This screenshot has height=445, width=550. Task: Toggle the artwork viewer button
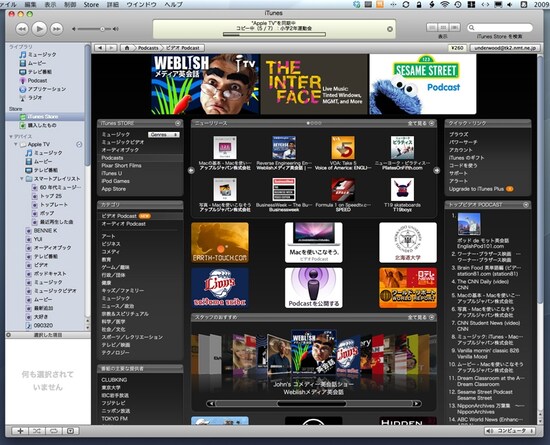[70, 431]
